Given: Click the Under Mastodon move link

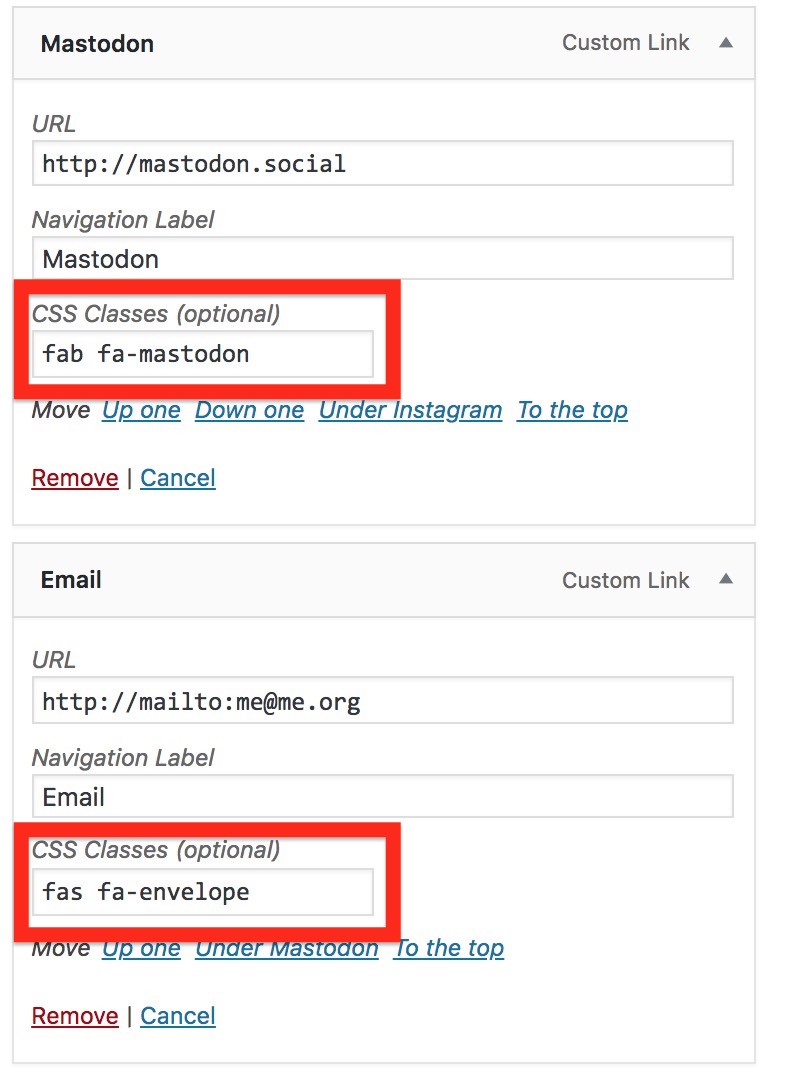Looking at the screenshot, I should coord(287,949).
